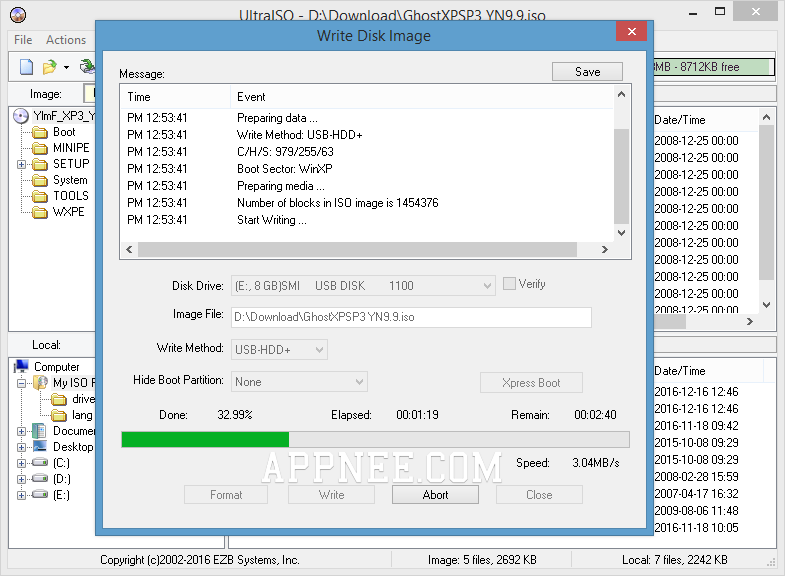Select the 2009-08-06 11:48 local file row

click(696, 511)
